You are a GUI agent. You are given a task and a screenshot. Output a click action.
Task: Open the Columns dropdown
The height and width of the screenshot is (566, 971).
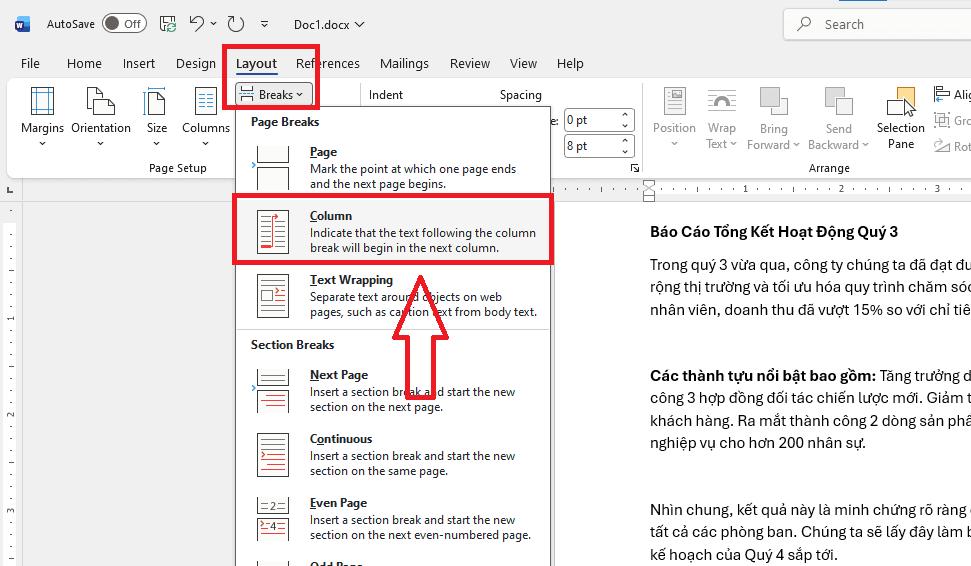(x=206, y=118)
